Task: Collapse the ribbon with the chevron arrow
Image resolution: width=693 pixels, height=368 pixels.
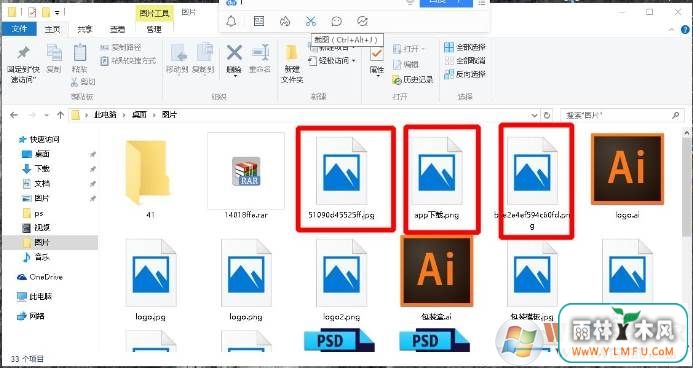Action: point(671,30)
